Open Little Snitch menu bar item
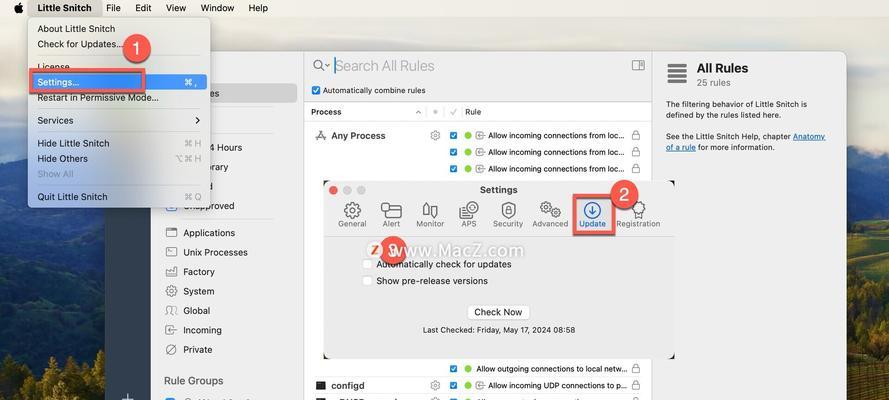 (x=65, y=8)
